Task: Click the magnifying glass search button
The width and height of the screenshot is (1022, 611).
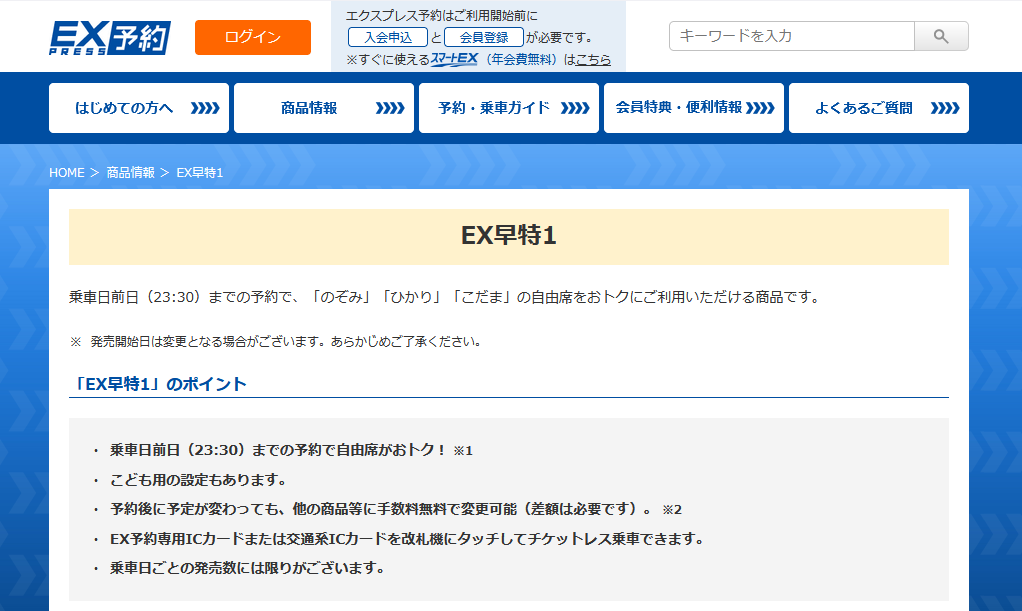Action: tap(941, 36)
